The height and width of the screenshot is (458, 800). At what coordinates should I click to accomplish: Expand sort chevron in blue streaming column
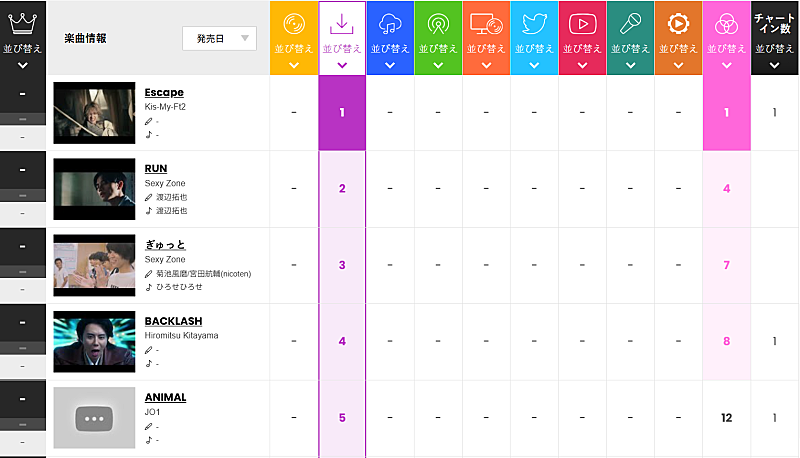(x=390, y=65)
